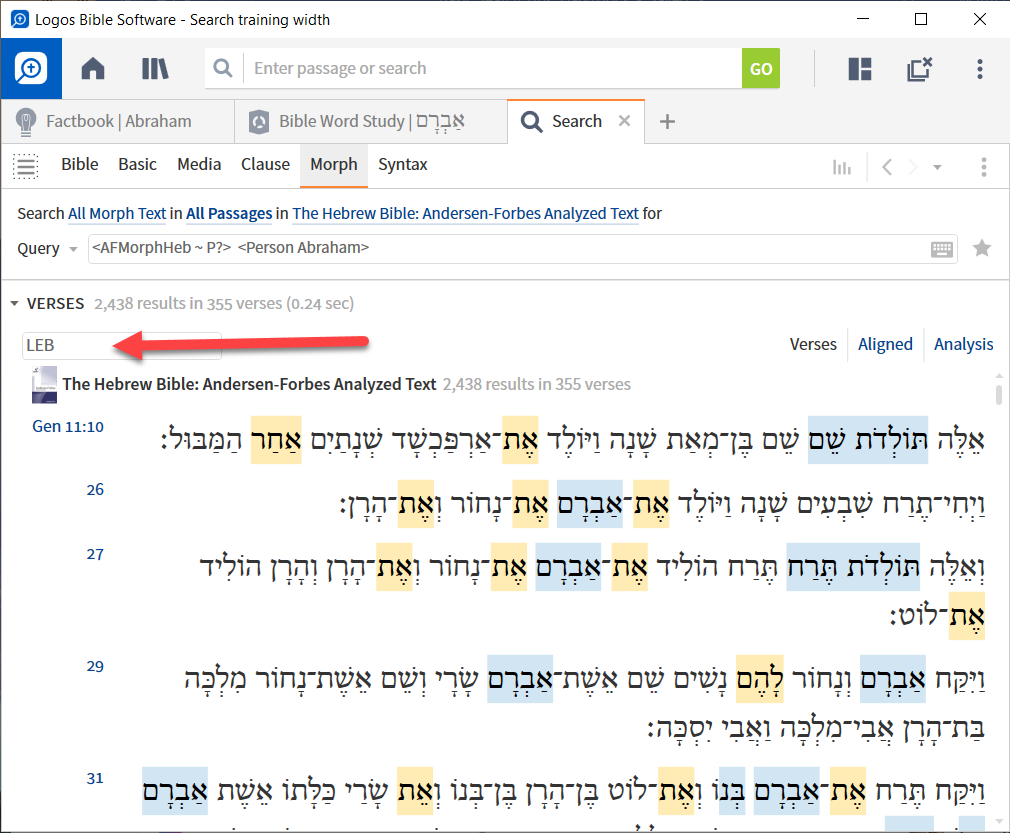Open the on-screen keyboard icon in query
This screenshot has width=1010, height=833.
tap(942, 249)
